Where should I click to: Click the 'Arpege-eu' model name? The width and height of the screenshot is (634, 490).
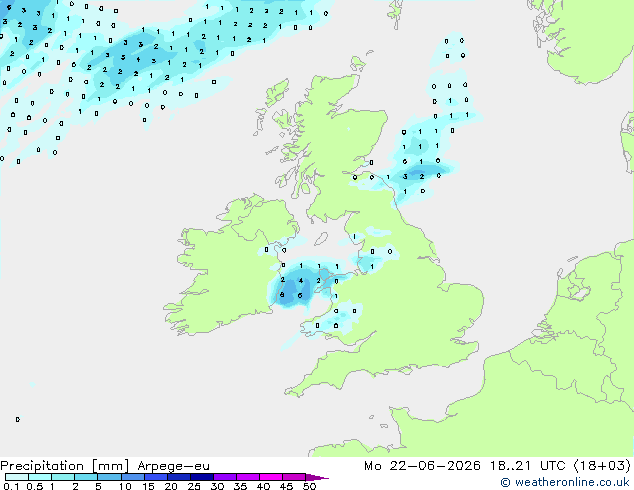173,466
